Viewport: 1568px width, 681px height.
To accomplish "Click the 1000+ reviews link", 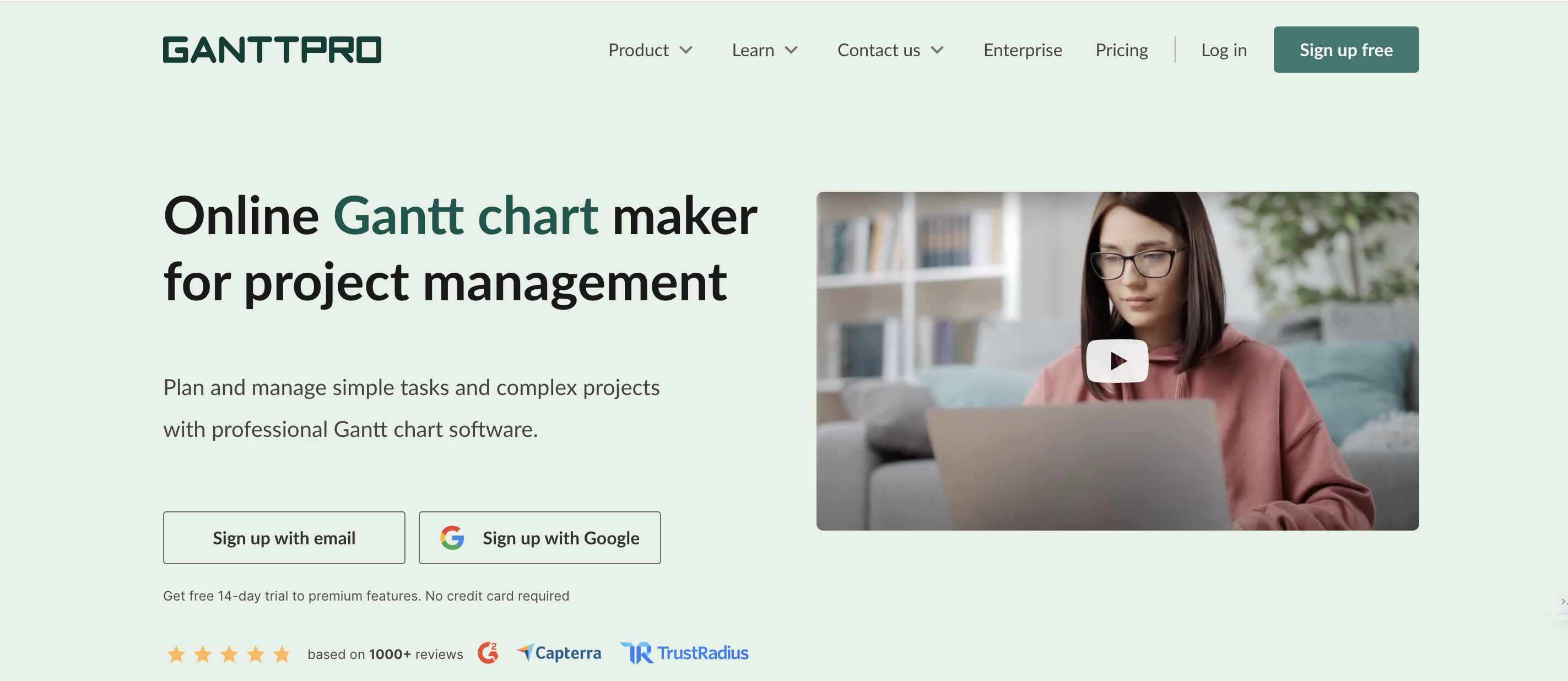I will pyautogui.click(x=390, y=652).
